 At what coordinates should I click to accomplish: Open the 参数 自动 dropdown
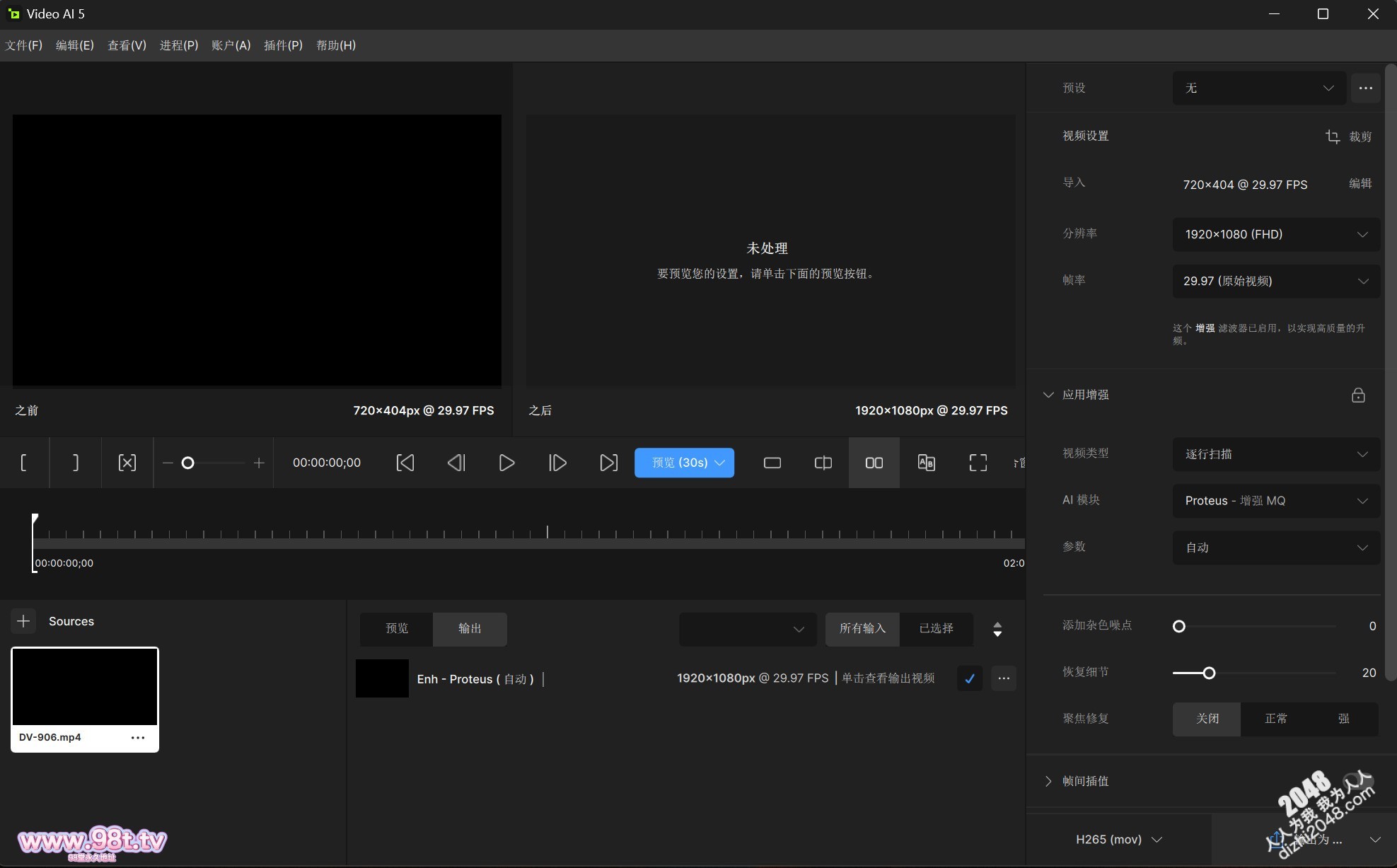(x=1276, y=548)
